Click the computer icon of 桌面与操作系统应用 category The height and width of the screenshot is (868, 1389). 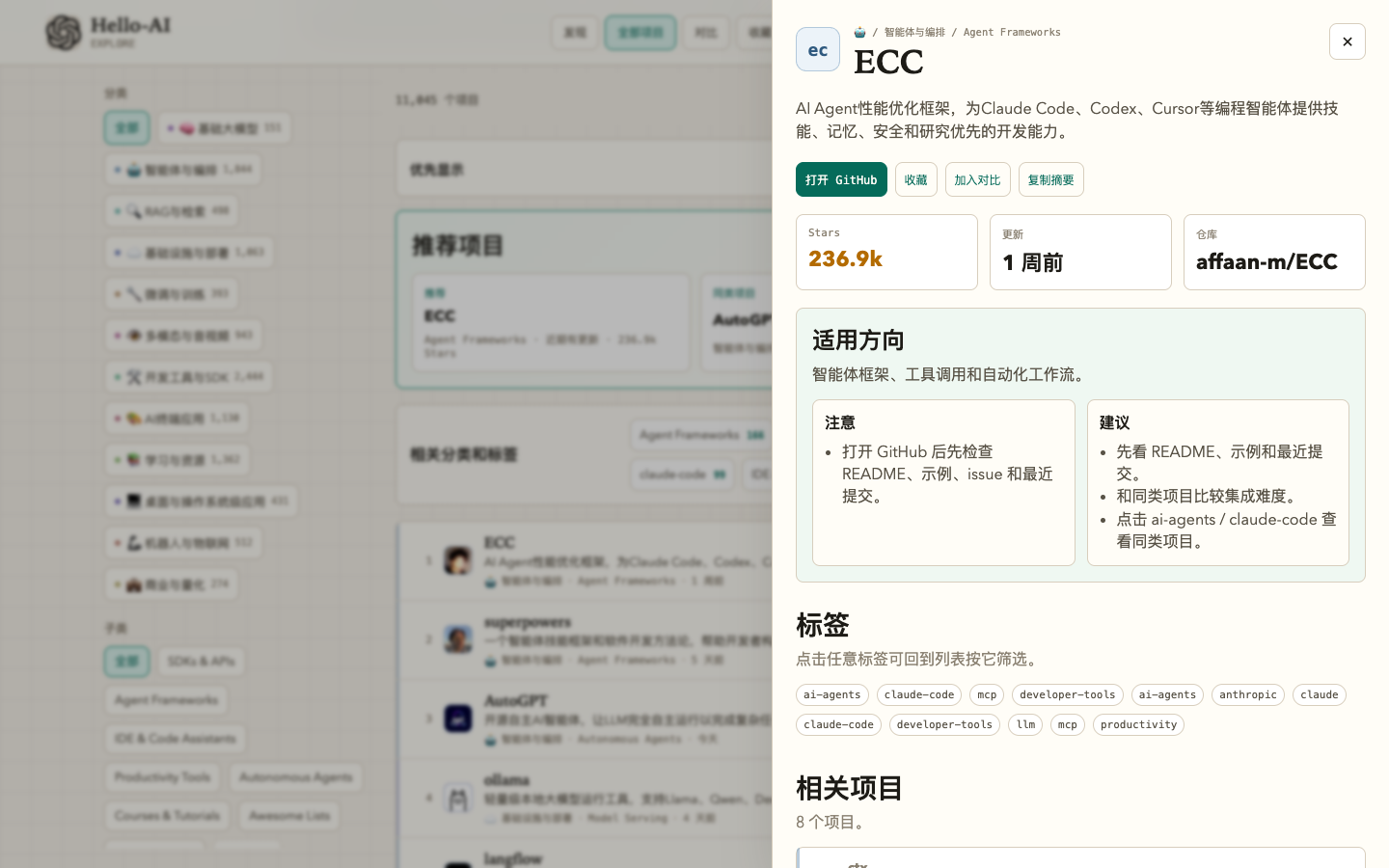click(x=134, y=502)
